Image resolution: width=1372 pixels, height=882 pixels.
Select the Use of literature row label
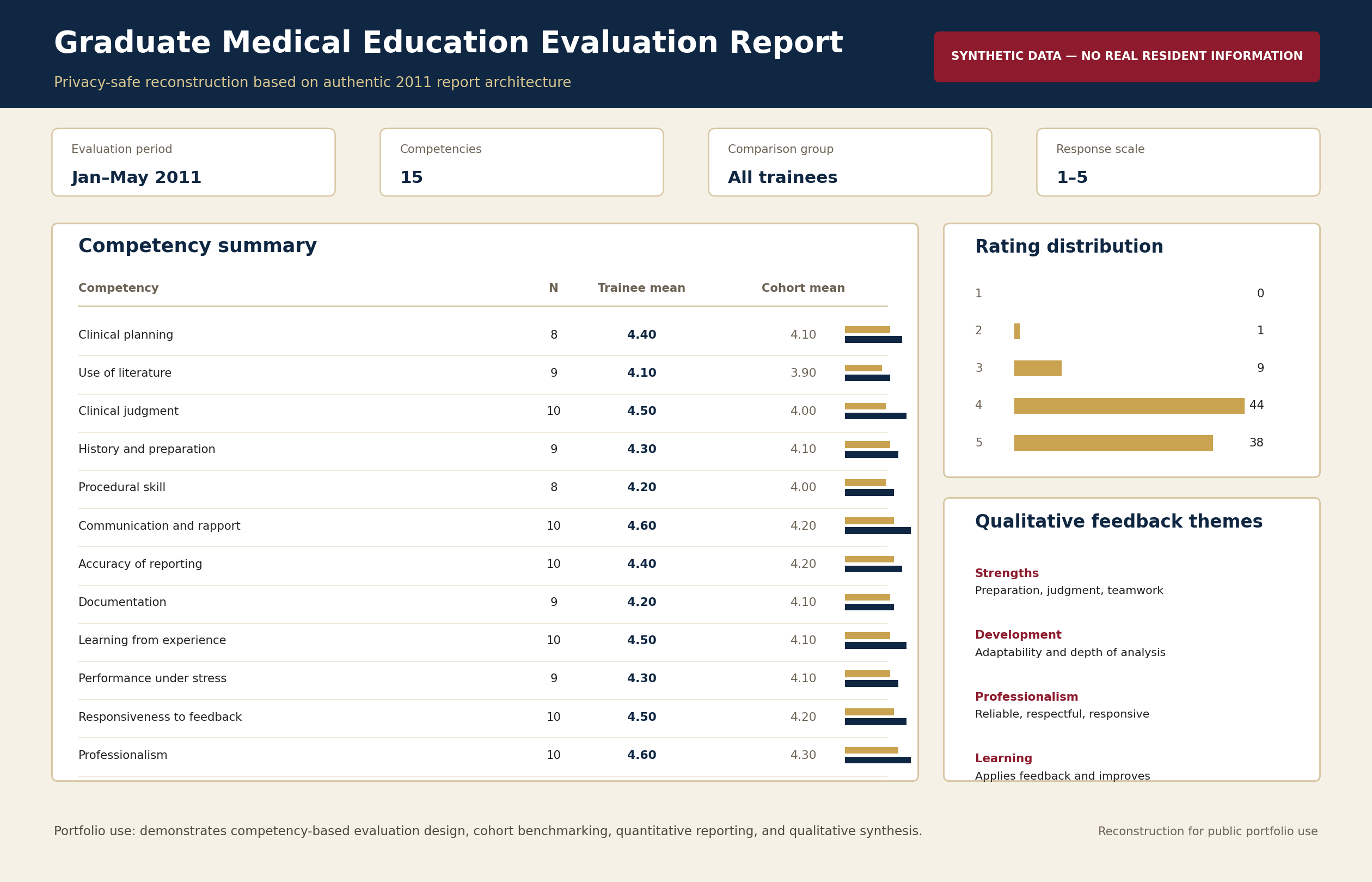125,373
